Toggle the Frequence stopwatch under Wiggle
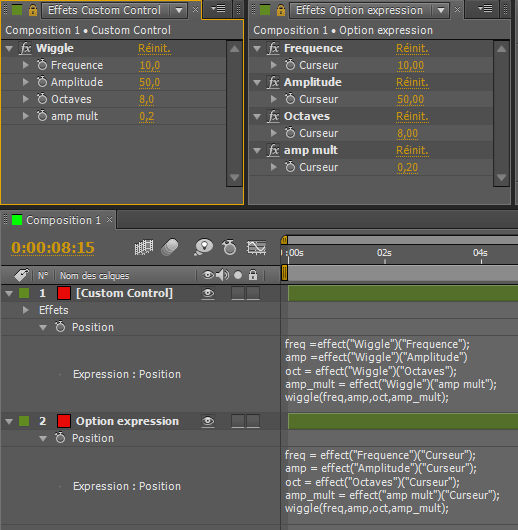This screenshot has height=530, width=518. [42, 65]
